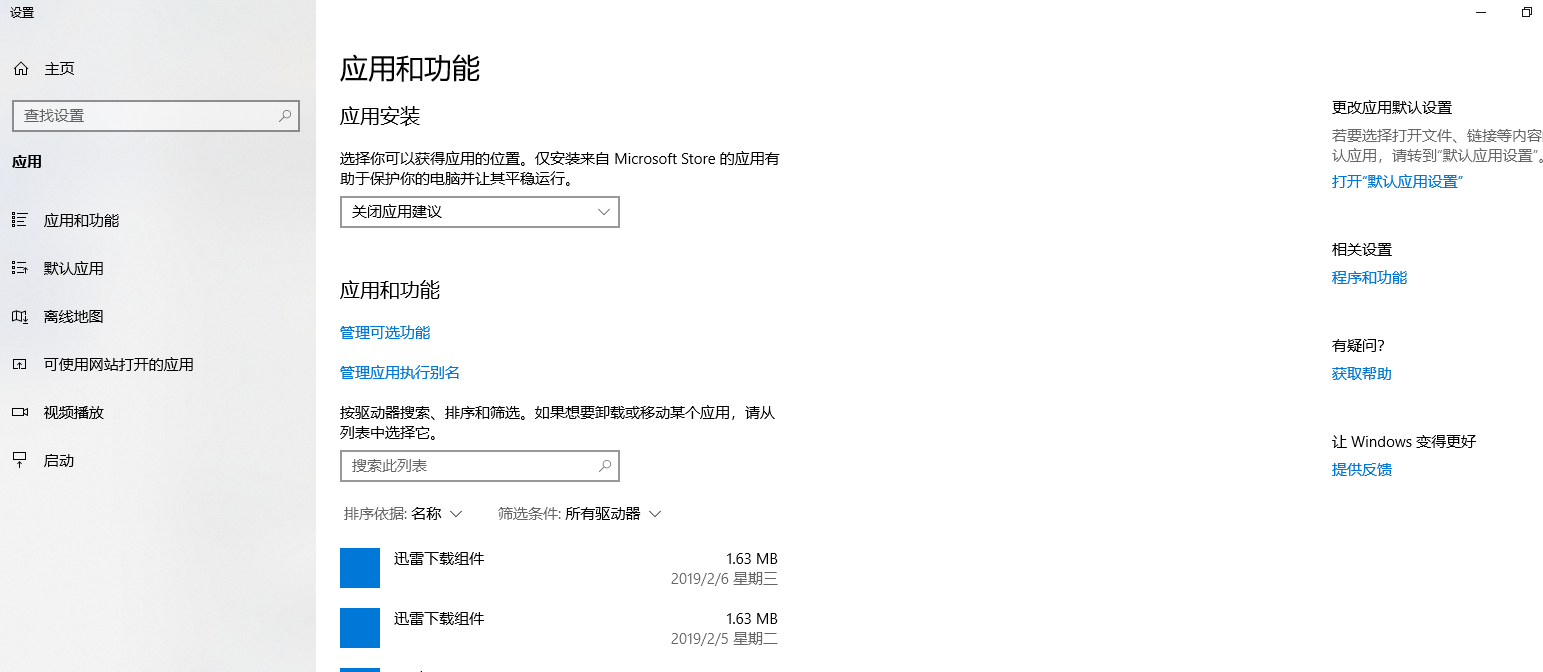Click 打开"默认应用设置" link

click(1398, 182)
